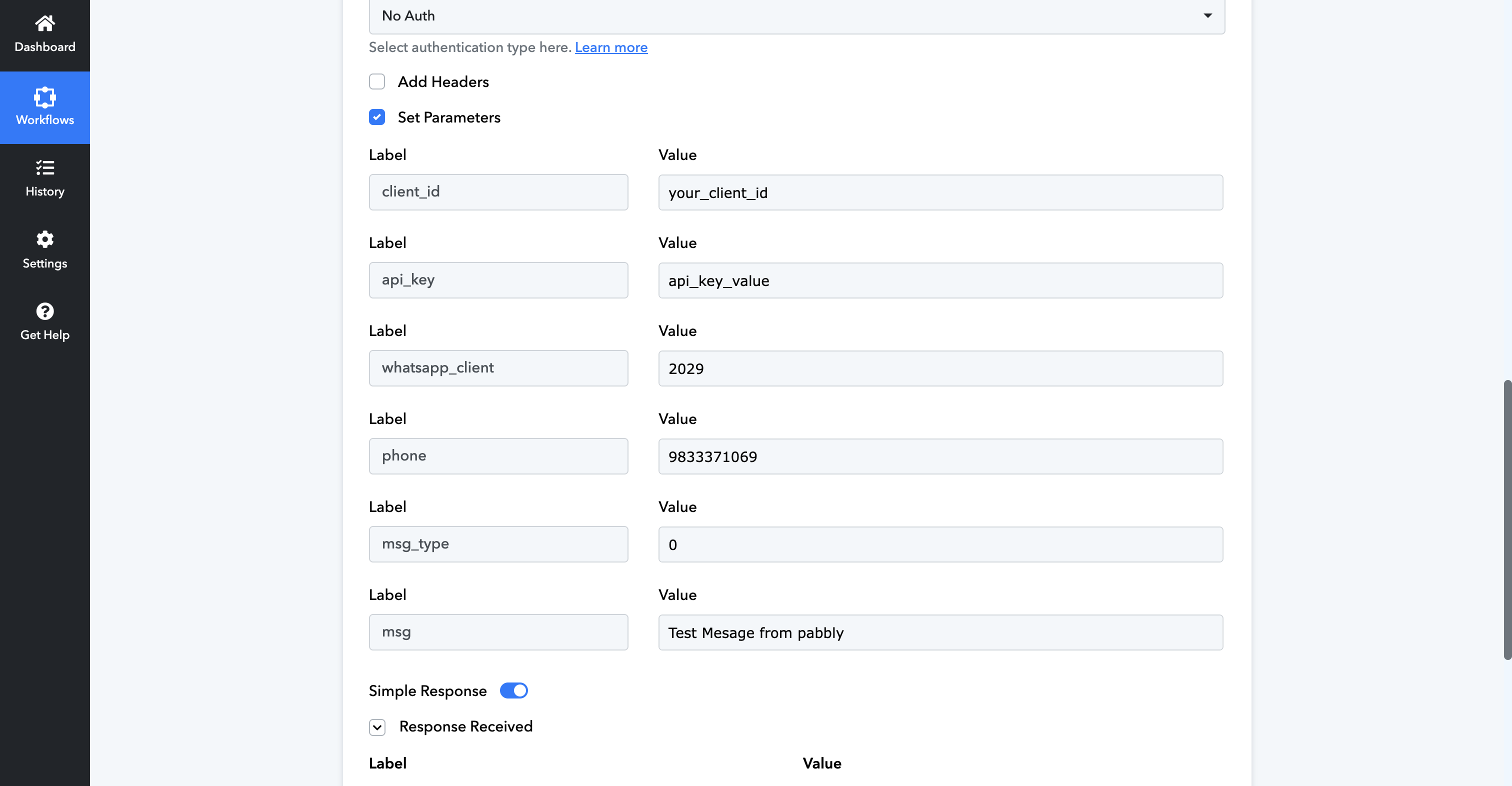The height and width of the screenshot is (786, 1512).
Task: Follow the Learn more link
Action: click(611, 47)
